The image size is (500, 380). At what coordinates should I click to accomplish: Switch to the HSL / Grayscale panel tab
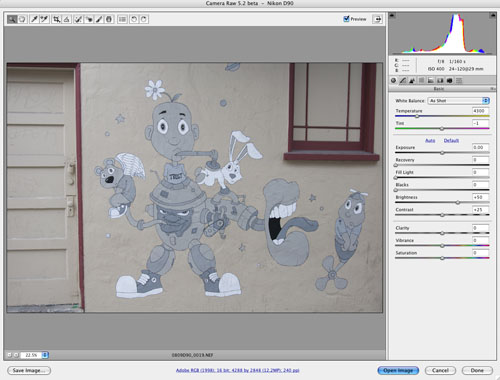422,80
